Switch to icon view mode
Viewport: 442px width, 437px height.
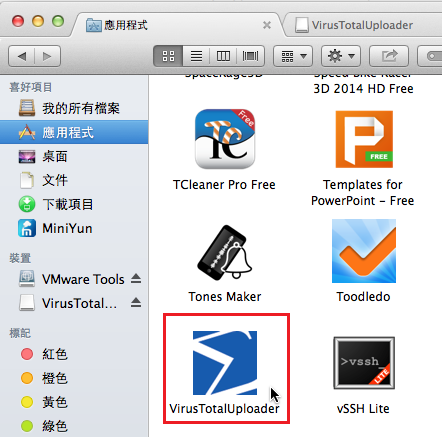click(168, 56)
